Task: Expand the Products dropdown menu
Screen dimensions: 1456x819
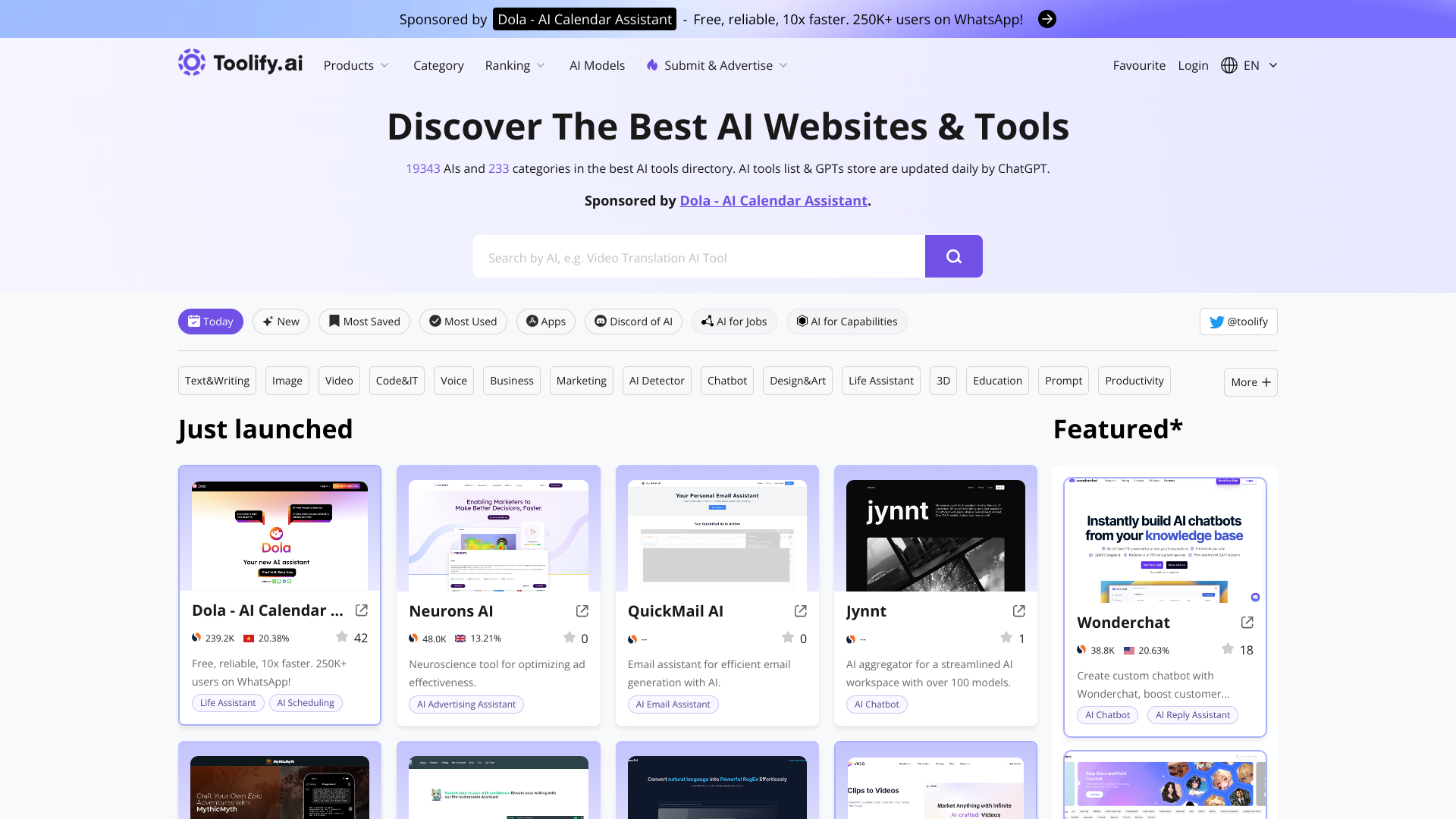Action: click(x=356, y=65)
